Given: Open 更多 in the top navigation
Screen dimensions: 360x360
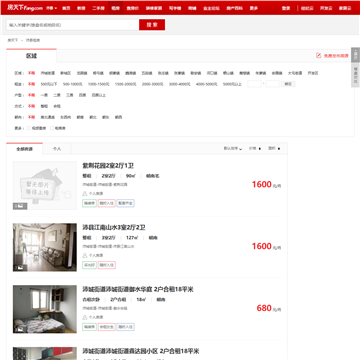Looking at the screenshot, I should point(254,8).
